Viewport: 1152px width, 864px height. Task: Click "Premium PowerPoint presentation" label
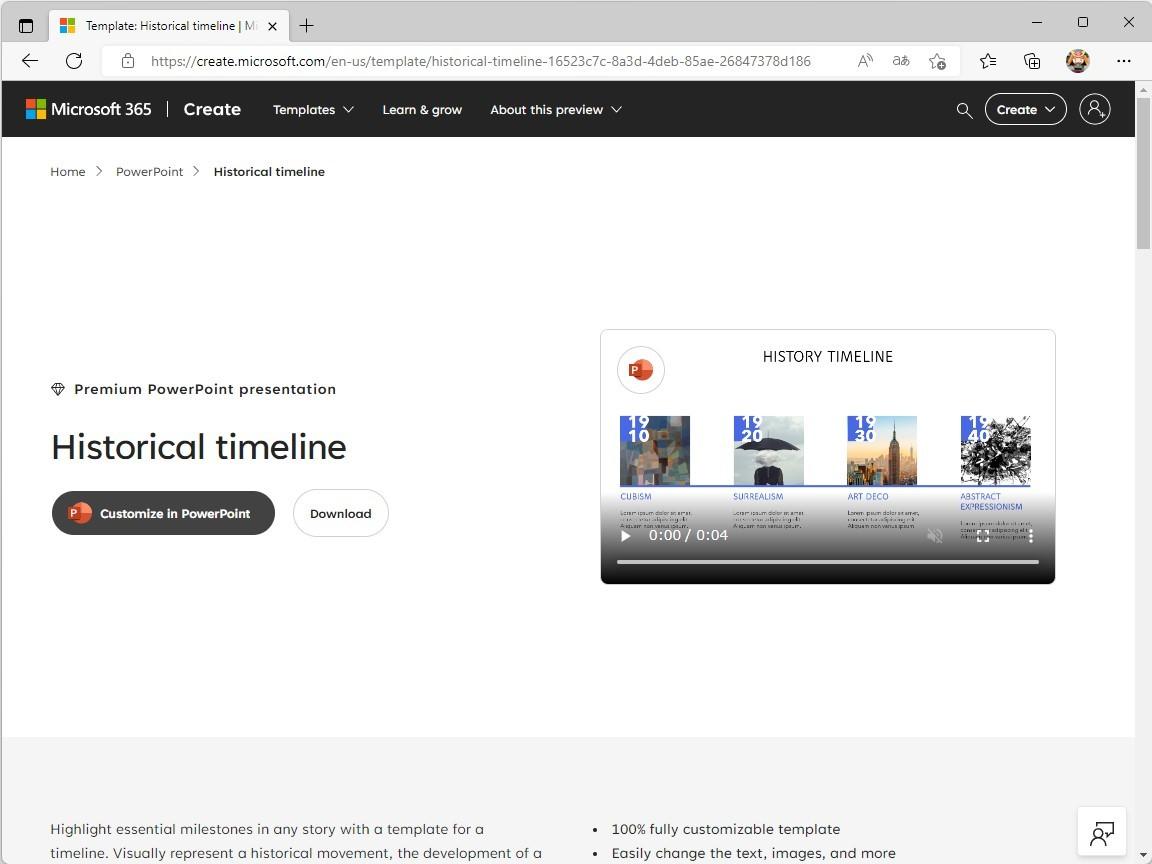pos(205,389)
